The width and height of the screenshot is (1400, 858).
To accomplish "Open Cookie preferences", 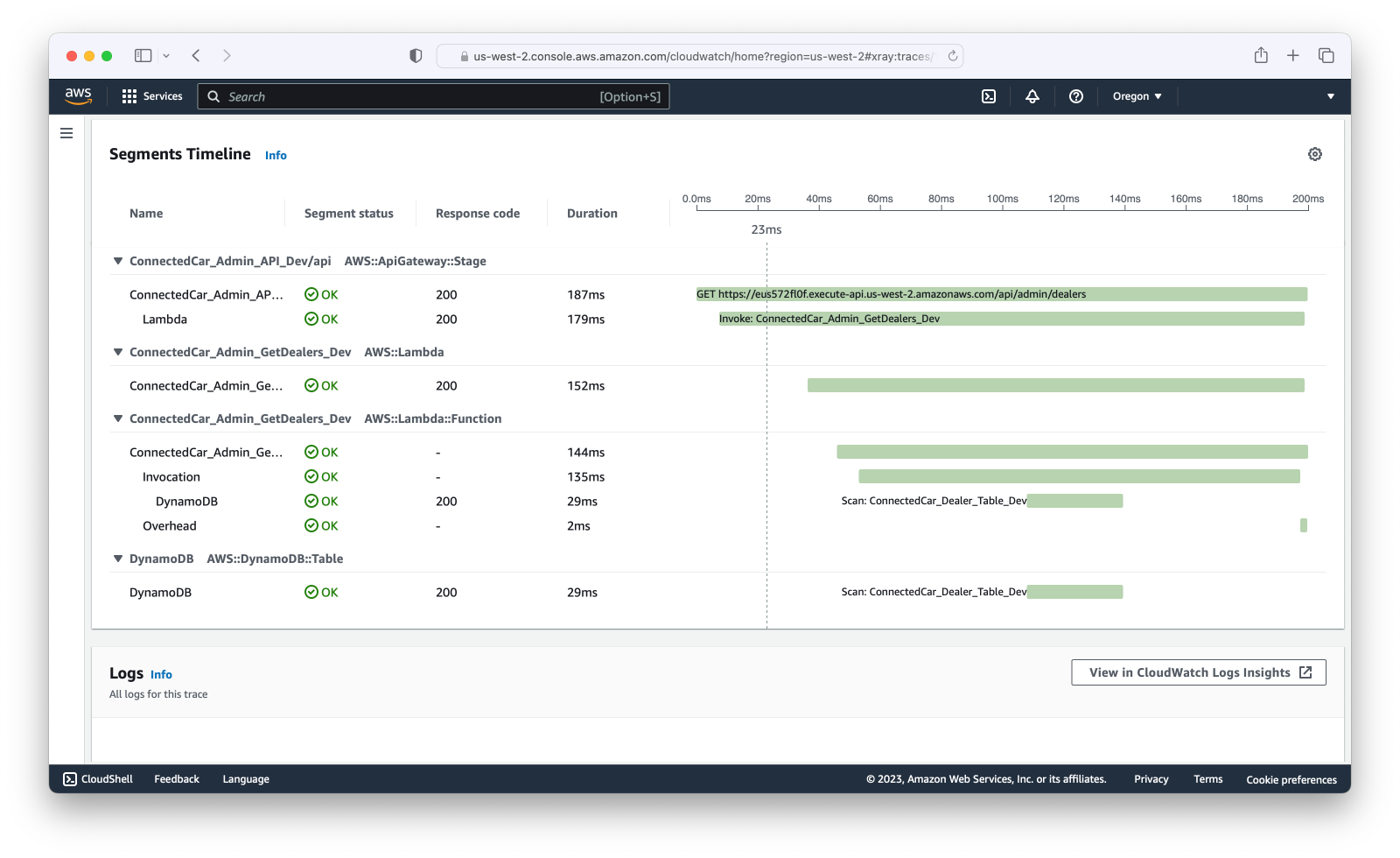I will 1291,779.
